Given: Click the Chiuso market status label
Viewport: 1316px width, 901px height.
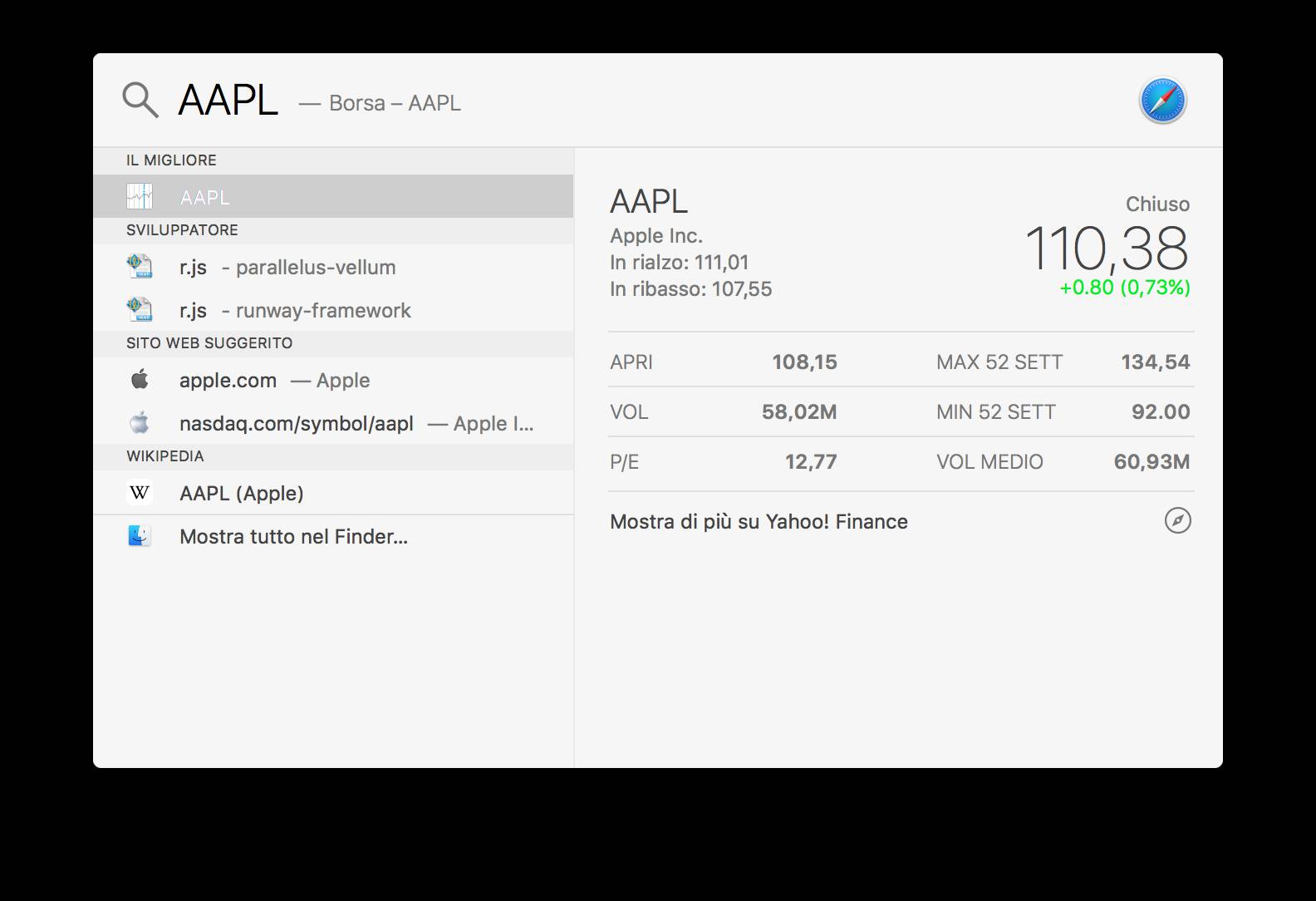Looking at the screenshot, I should point(1157,204).
